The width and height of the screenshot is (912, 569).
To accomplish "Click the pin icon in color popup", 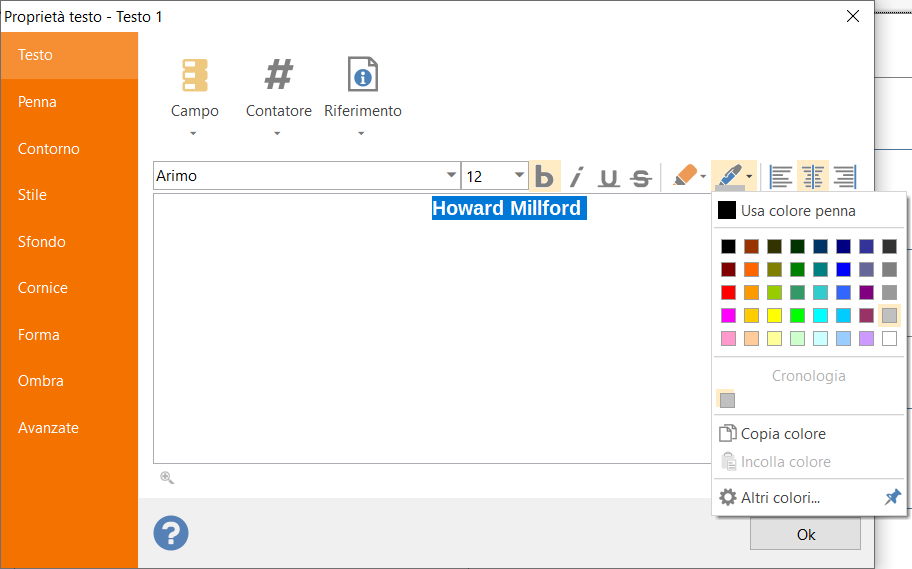I will point(893,497).
